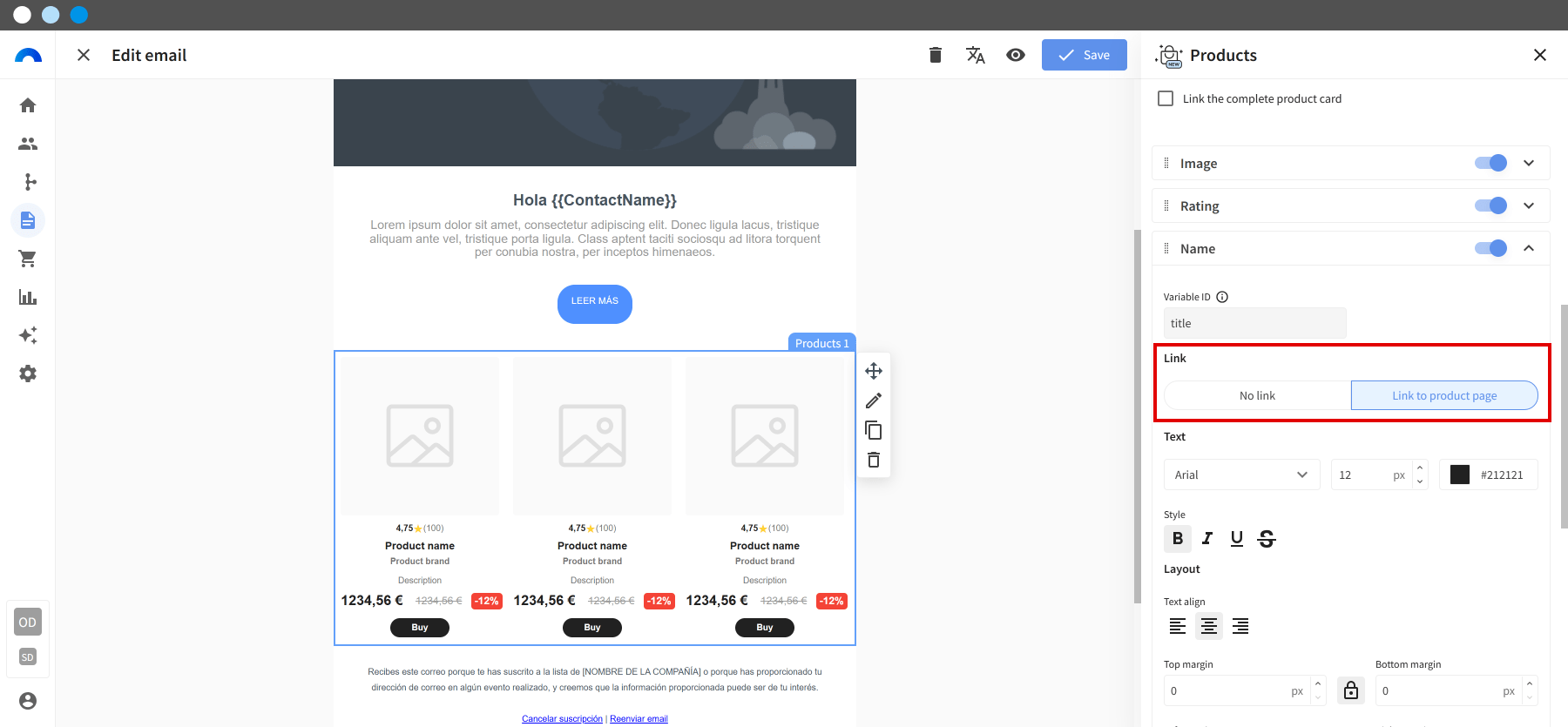Toggle the Rating switch off
The image size is (1568, 727).
[1490, 205]
